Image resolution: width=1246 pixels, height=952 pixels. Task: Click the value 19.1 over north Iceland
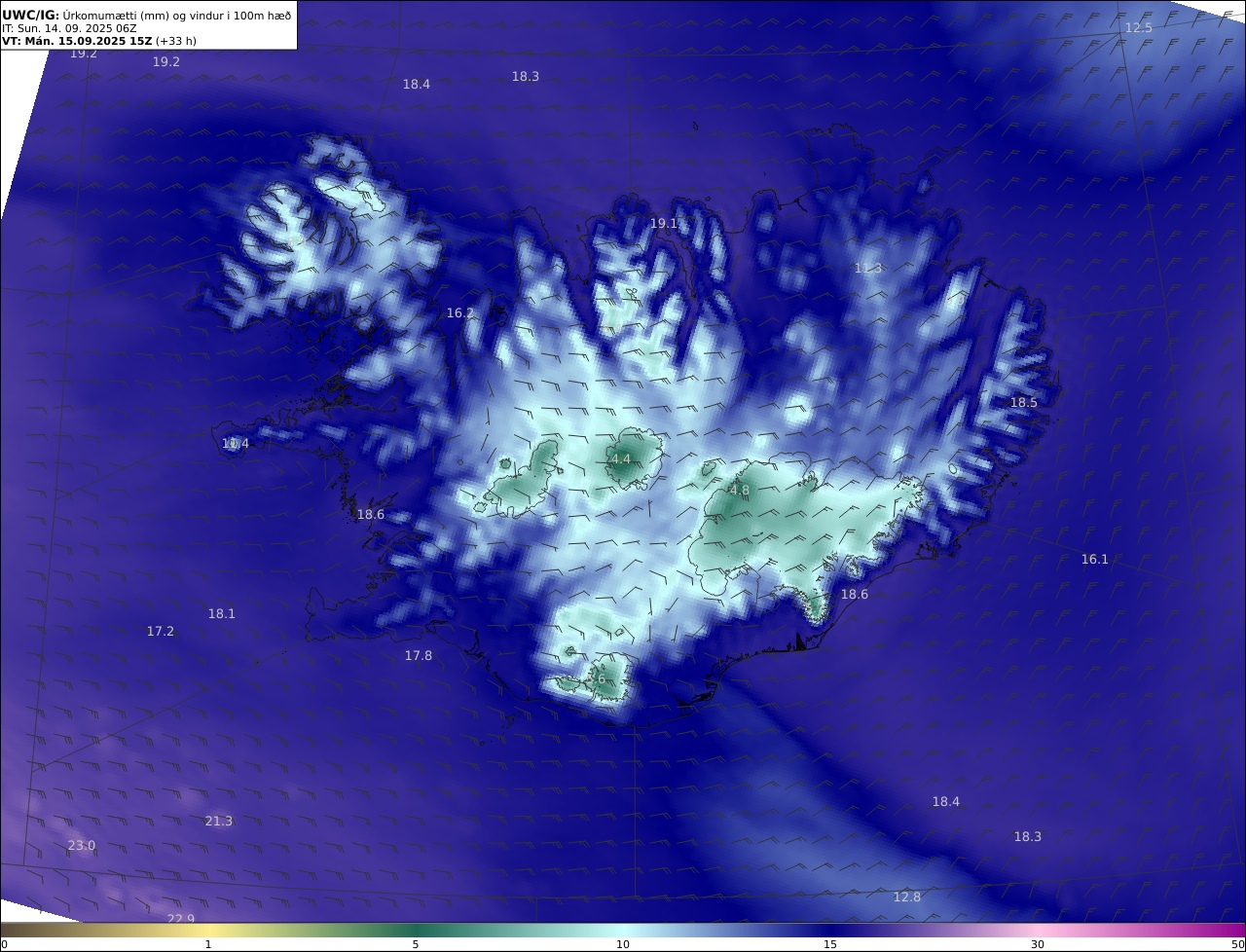tap(664, 224)
